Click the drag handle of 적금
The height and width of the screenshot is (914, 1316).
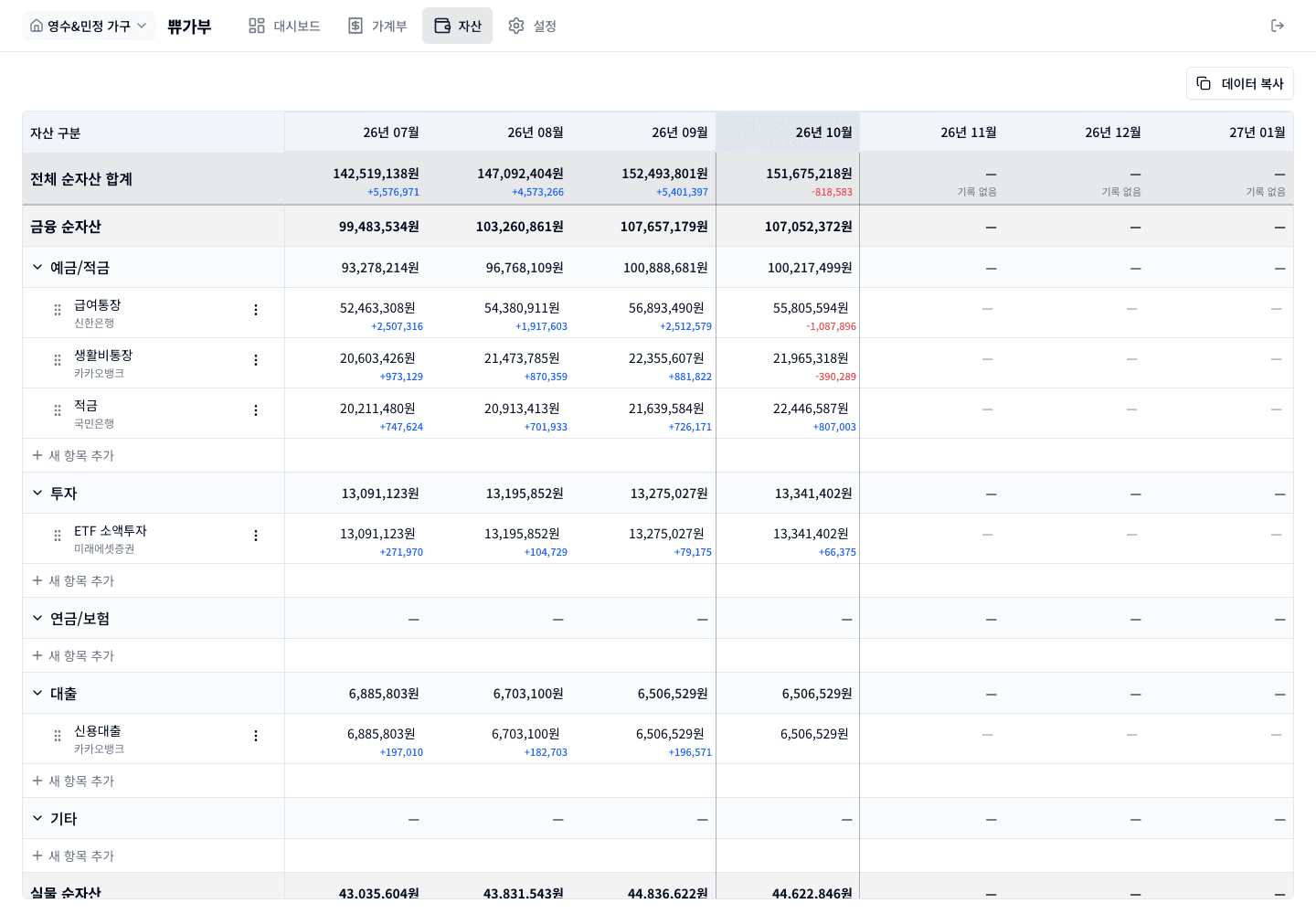click(58, 410)
